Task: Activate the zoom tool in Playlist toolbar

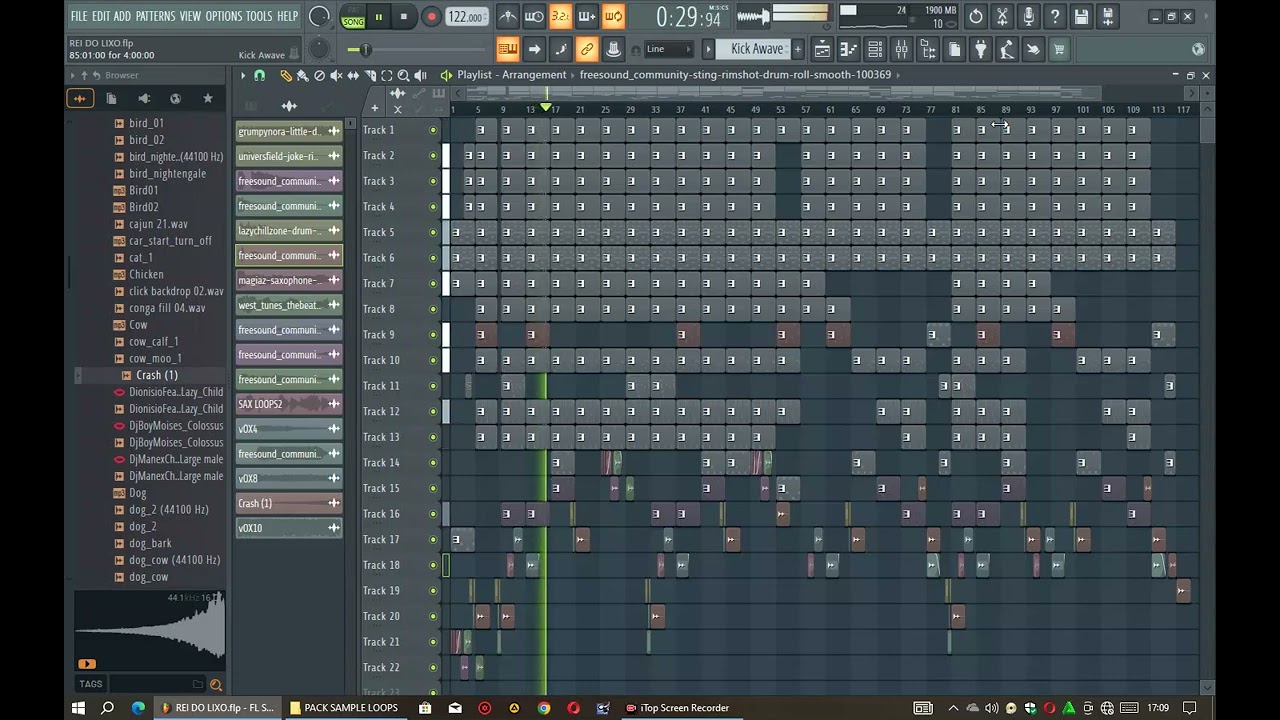Action: [403, 76]
